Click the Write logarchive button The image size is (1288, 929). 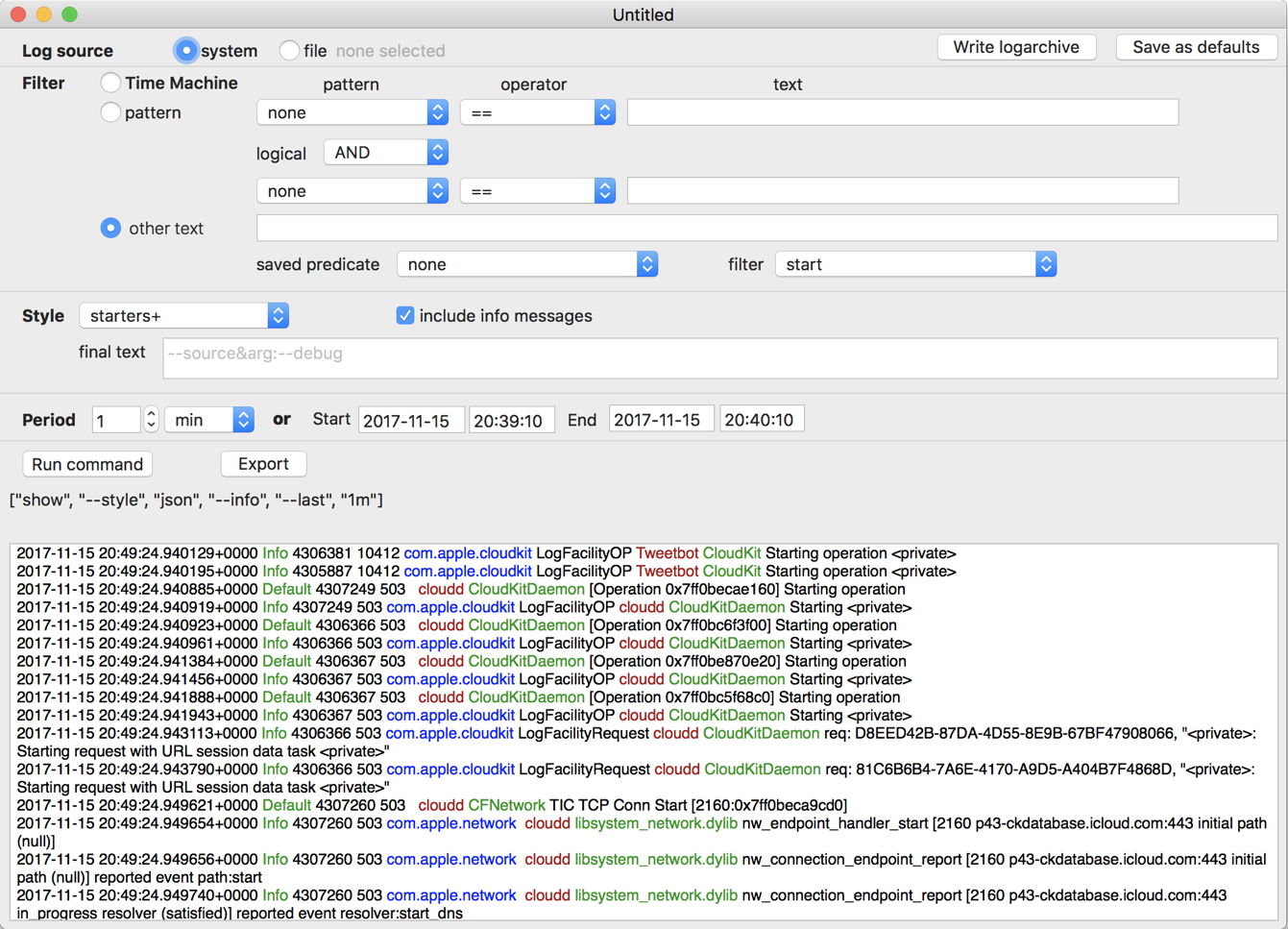(1016, 47)
